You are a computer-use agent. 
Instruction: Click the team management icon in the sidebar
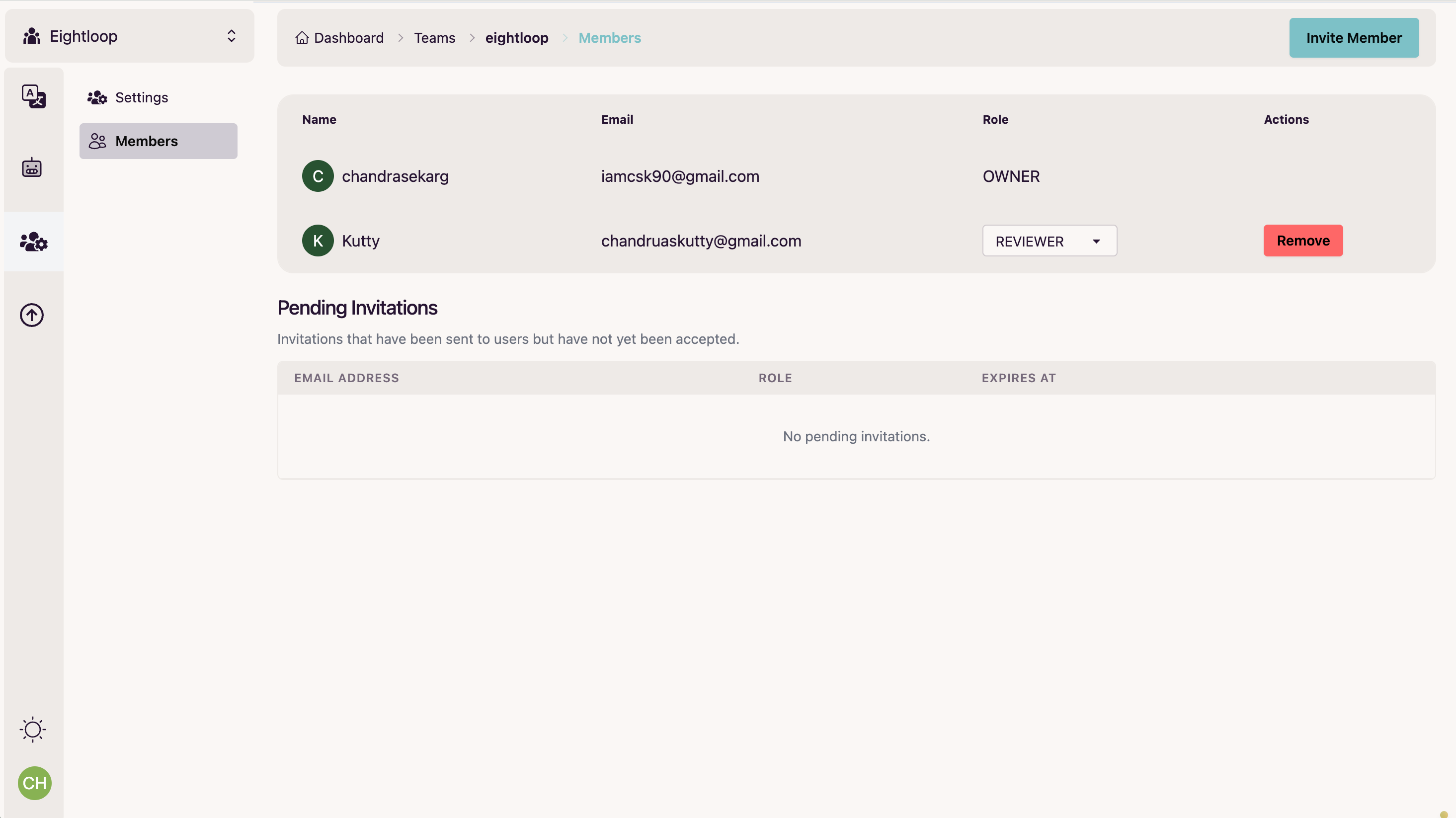click(x=33, y=242)
